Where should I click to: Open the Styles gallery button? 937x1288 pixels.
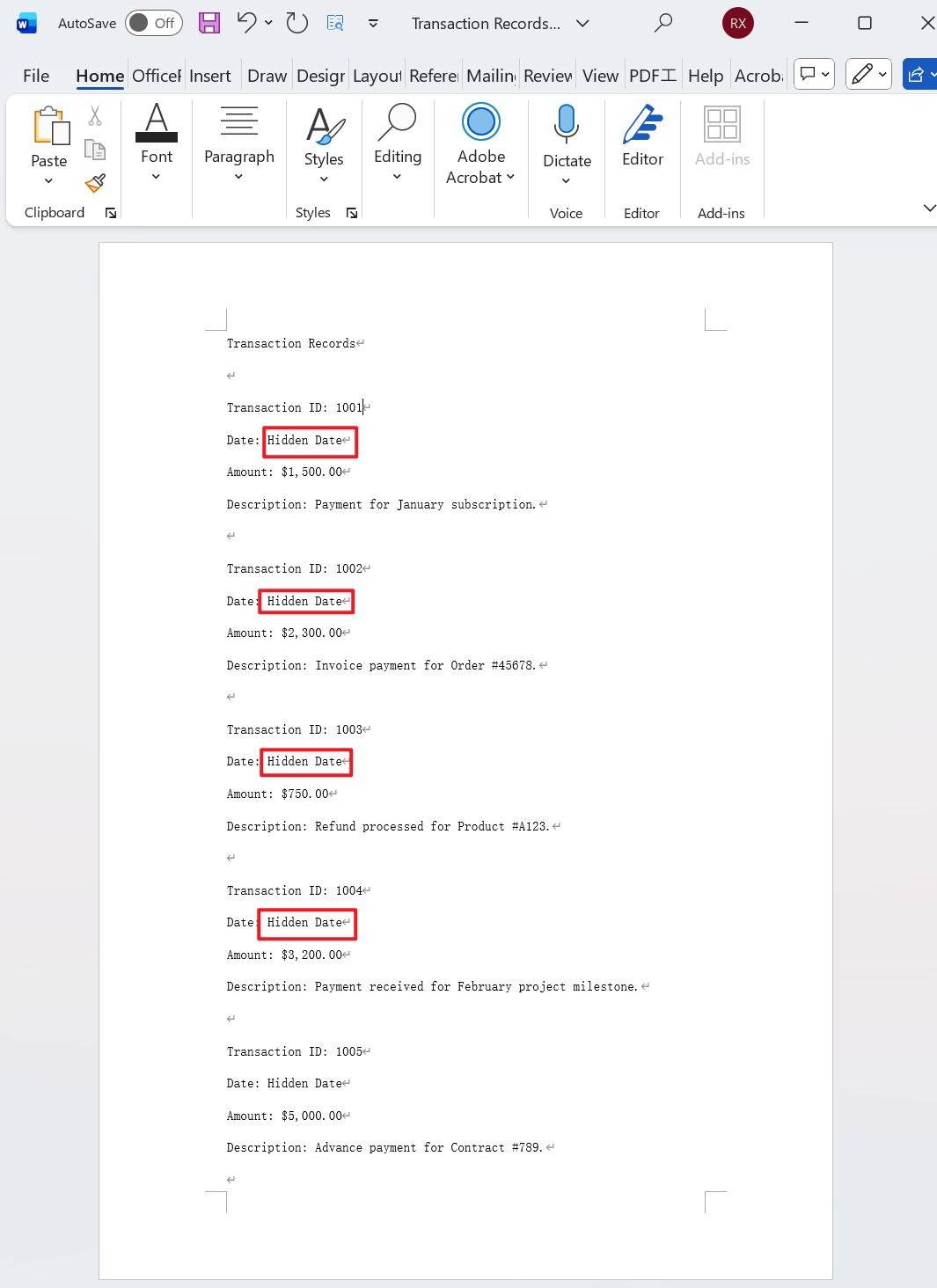[x=324, y=145]
